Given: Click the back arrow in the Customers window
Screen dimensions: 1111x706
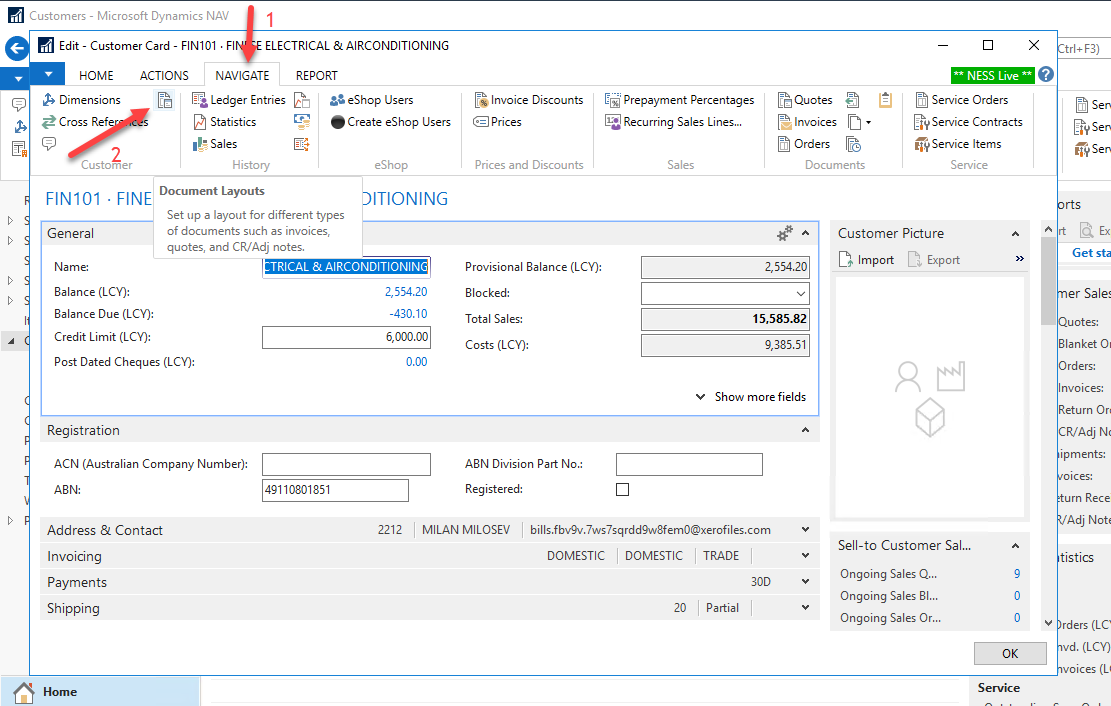Looking at the screenshot, I should point(16,49).
